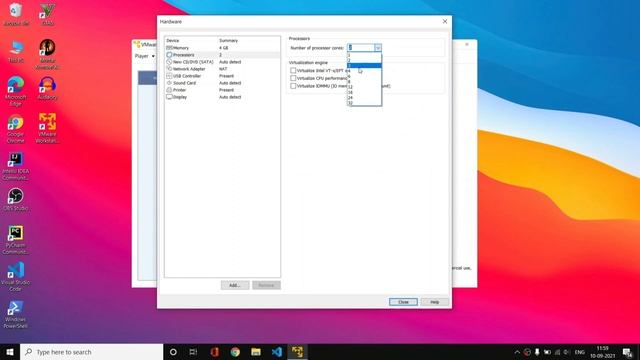640x360 pixels.
Task: Click Visual Studio Code taskbar icon
Action: (276, 352)
